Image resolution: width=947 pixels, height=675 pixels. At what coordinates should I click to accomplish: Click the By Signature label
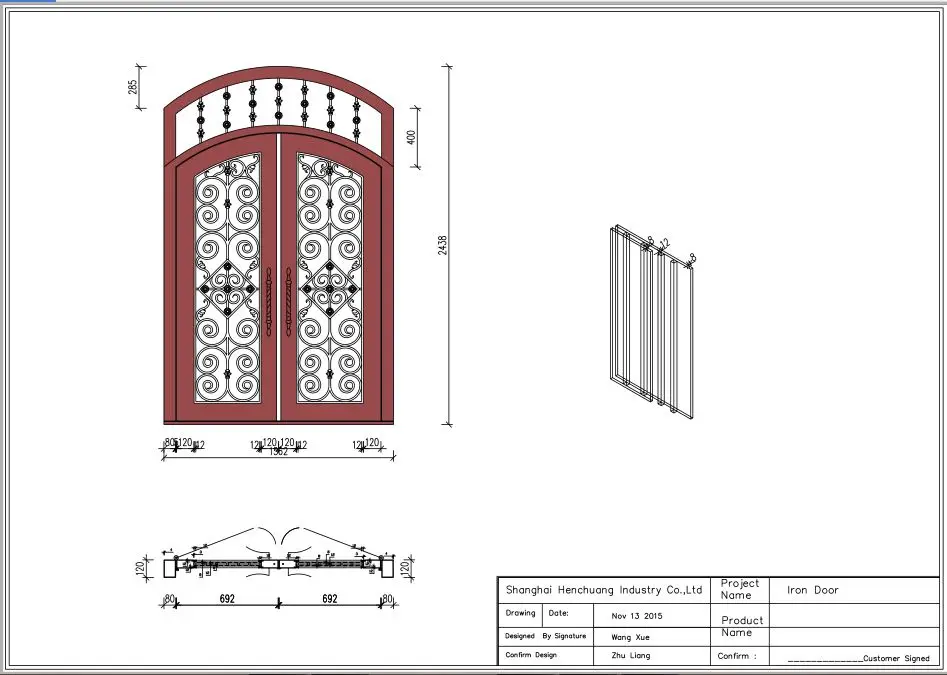click(564, 636)
